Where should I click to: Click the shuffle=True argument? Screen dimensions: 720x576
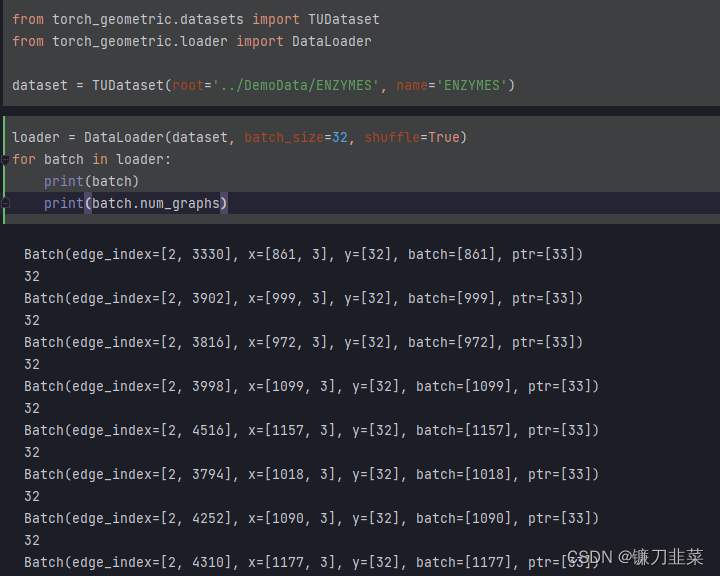pyautogui.click(x=412, y=137)
